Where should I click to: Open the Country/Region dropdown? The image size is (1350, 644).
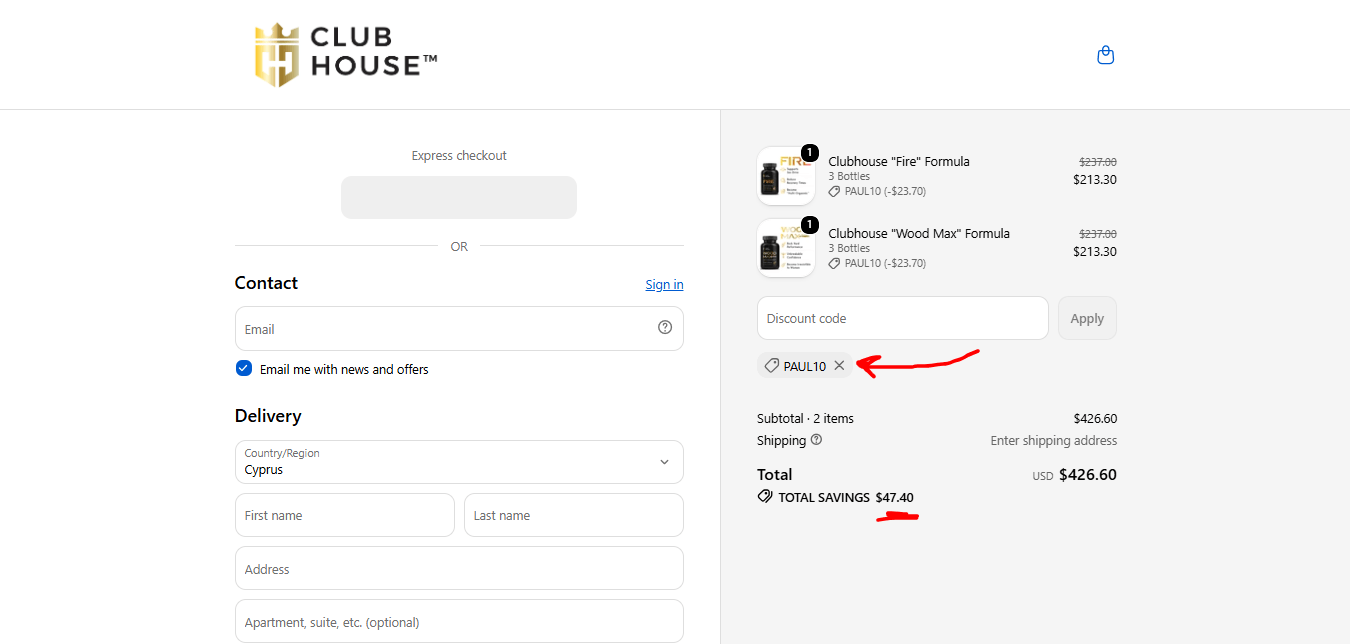tap(459, 462)
